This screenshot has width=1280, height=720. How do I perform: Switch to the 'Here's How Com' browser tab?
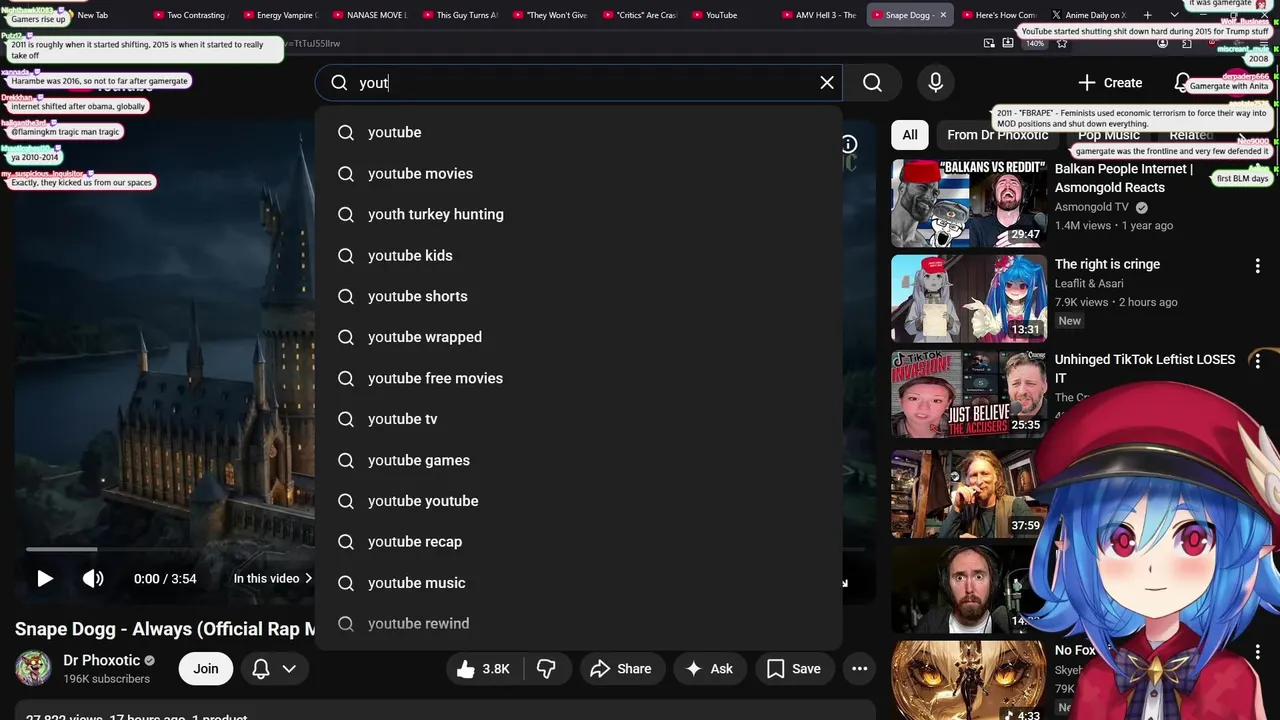tap(1000, 15)
